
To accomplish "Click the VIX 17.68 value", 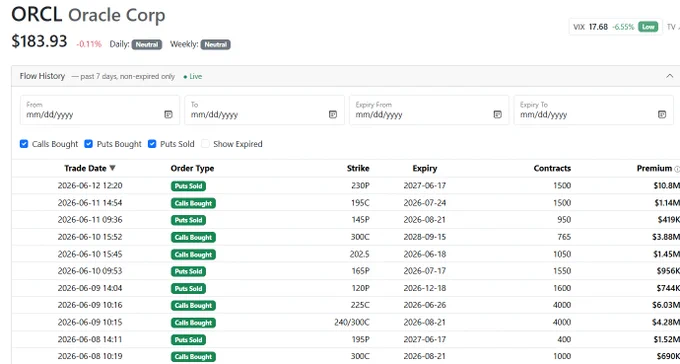I will point(598,27).
